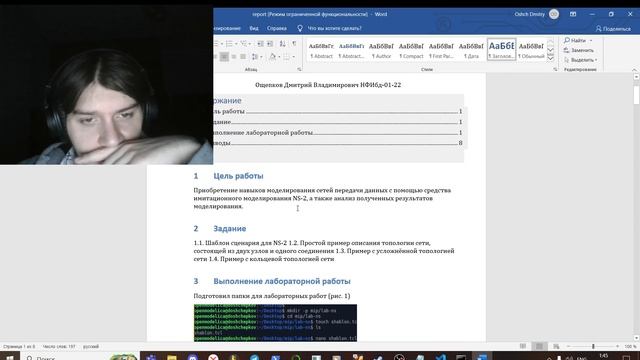This screenshot has height=360, width=640.
Task: Click the zoom slider handle
Action: pyautogui.click(x=593, y=347)
